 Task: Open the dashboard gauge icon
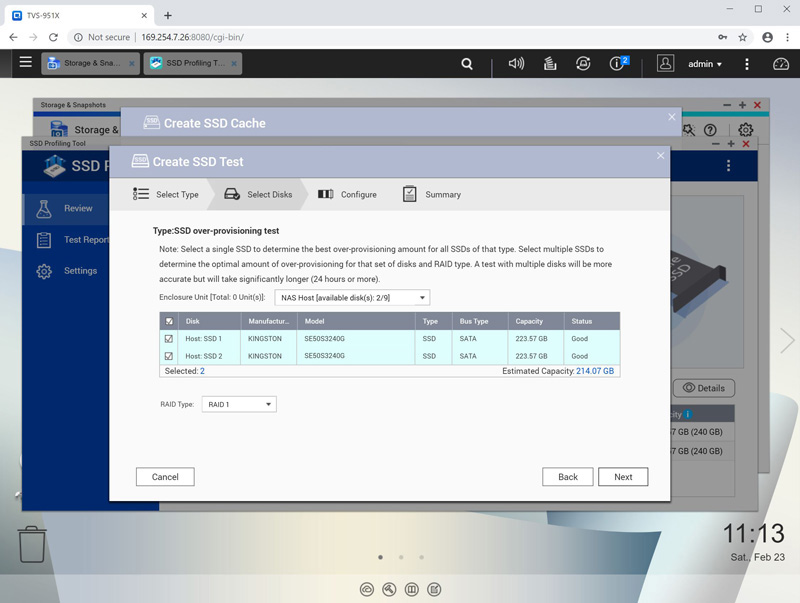coord(781,64)
